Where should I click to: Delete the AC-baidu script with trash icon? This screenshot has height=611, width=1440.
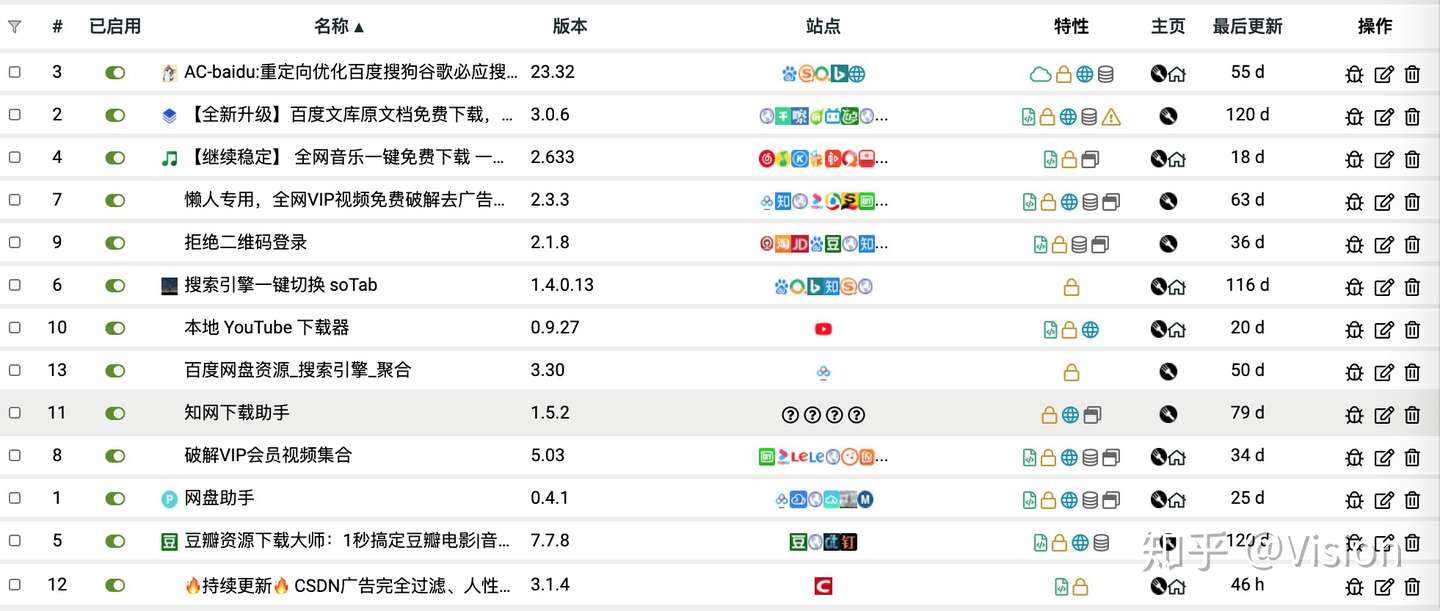tap(1412, 74)
